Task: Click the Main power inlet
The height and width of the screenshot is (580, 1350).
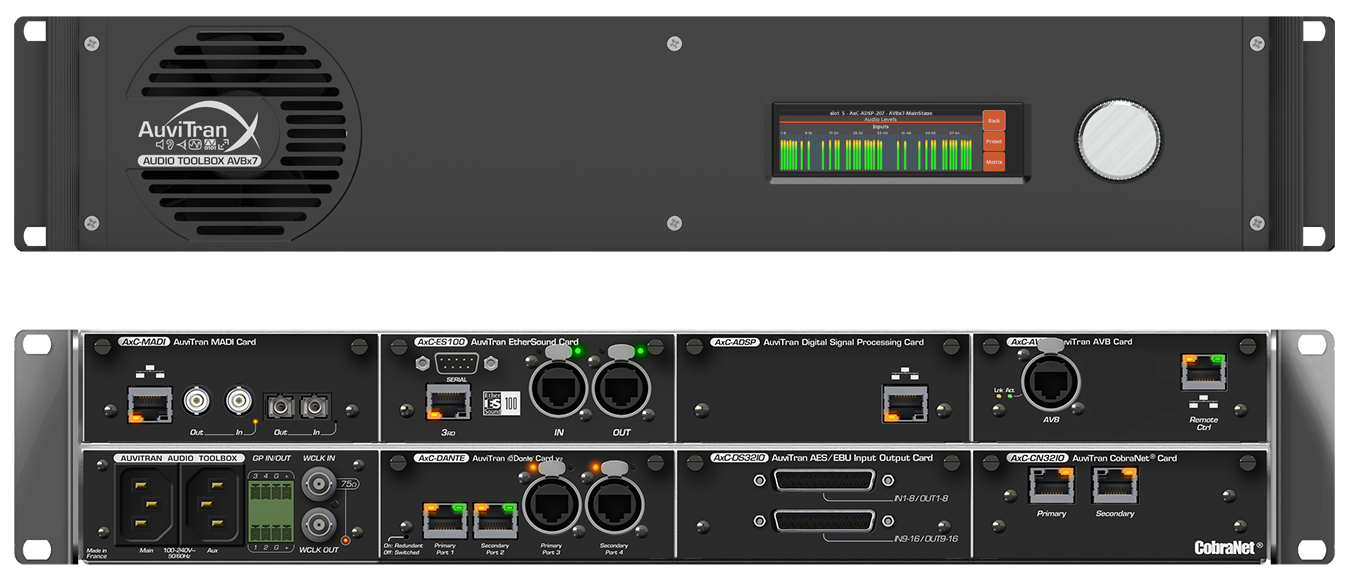Action: tap(147, 504)
